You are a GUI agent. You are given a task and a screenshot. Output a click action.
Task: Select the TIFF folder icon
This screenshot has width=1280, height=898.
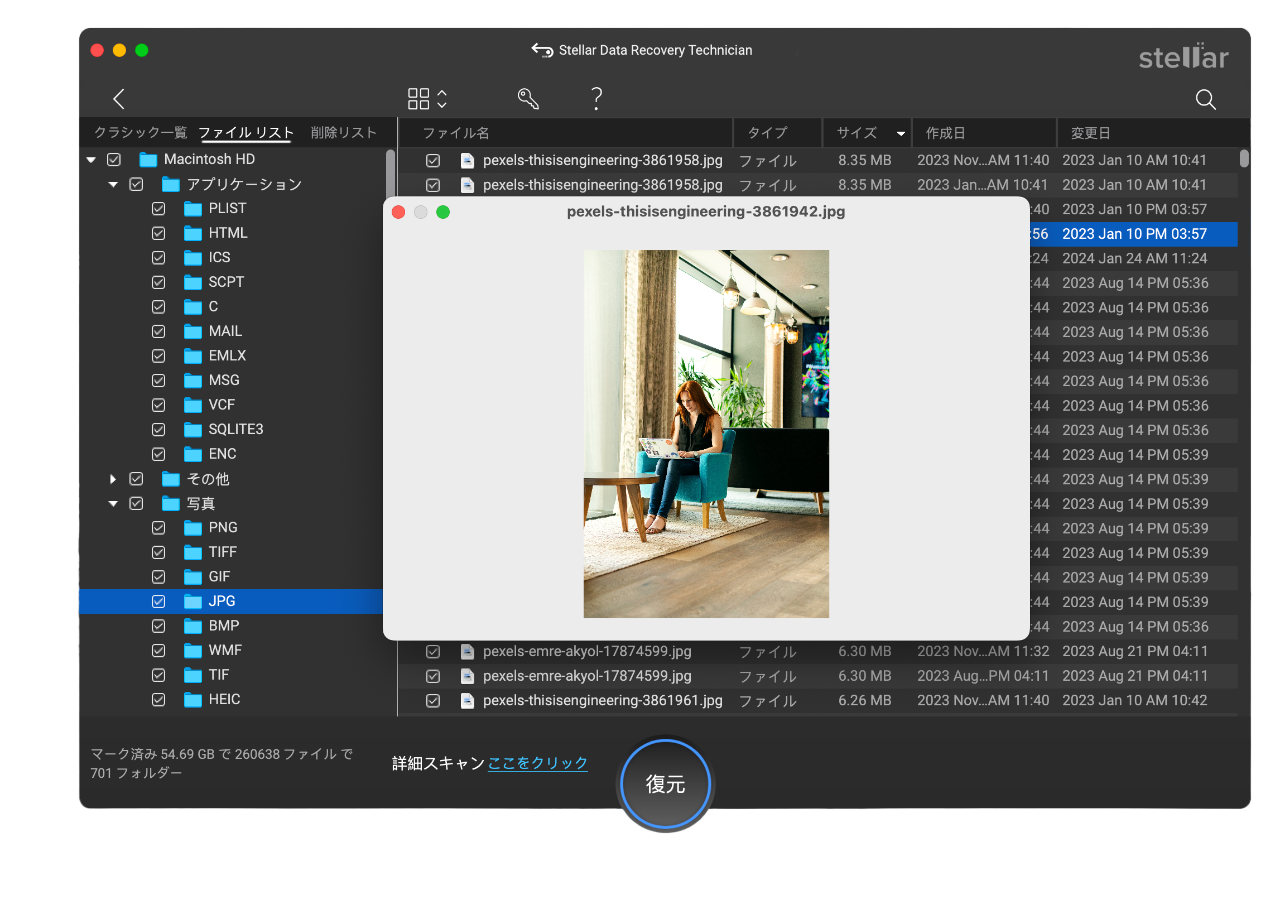tap(193, 552)
